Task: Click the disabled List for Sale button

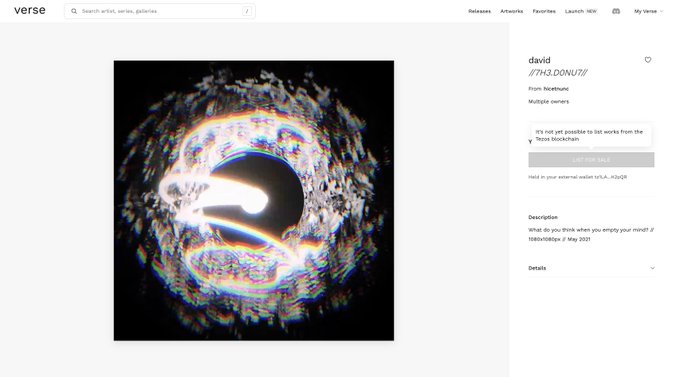Action: tap(591, 160)
